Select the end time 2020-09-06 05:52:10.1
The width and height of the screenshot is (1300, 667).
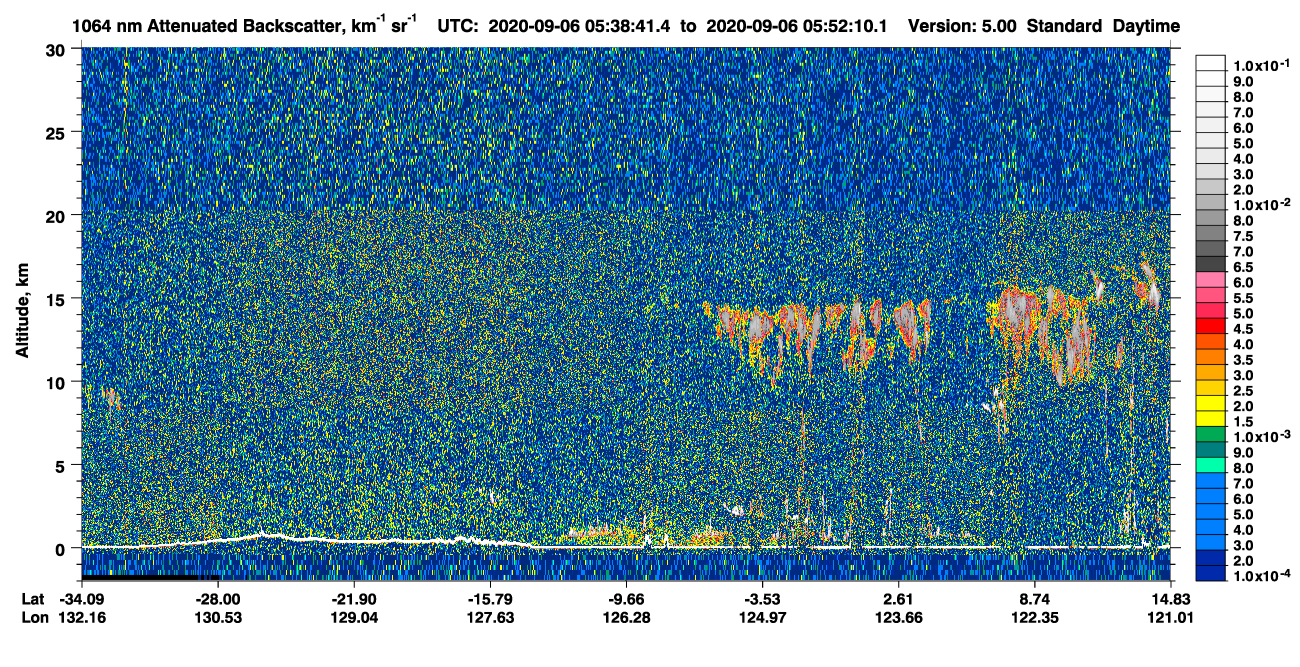tap(799, 26)
